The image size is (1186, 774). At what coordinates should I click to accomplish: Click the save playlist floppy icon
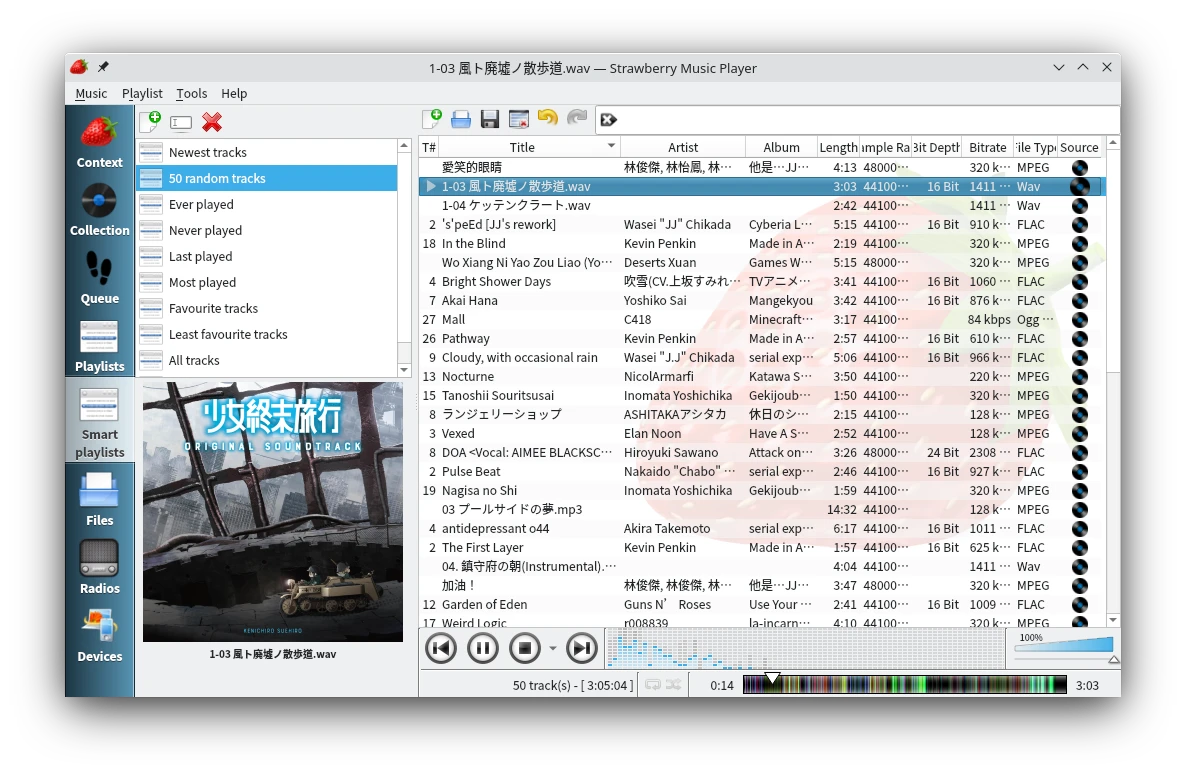coord(489,120)
